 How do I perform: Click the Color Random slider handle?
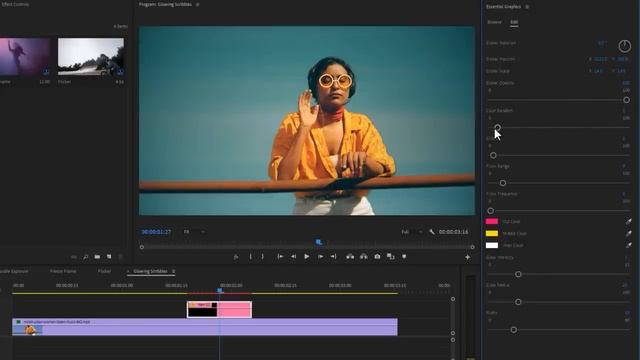click(497, 128)
